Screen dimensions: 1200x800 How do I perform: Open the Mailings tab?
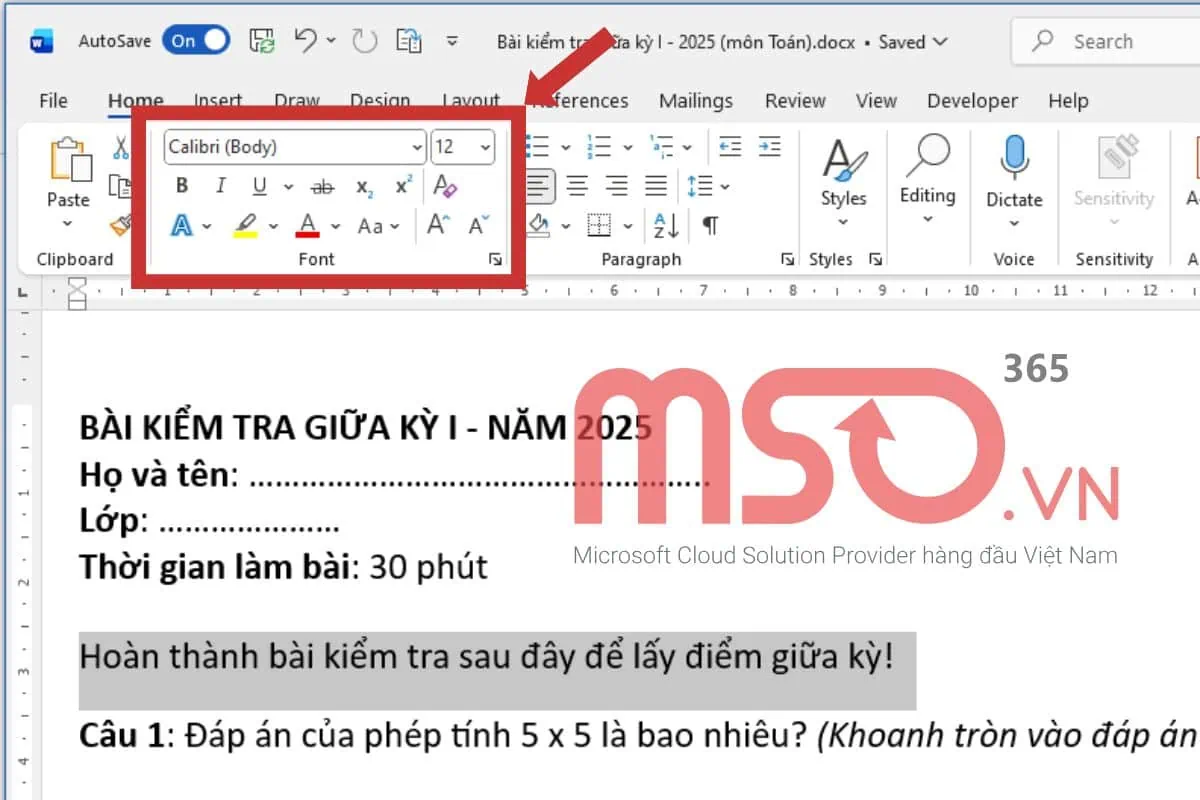click(696, 101)
